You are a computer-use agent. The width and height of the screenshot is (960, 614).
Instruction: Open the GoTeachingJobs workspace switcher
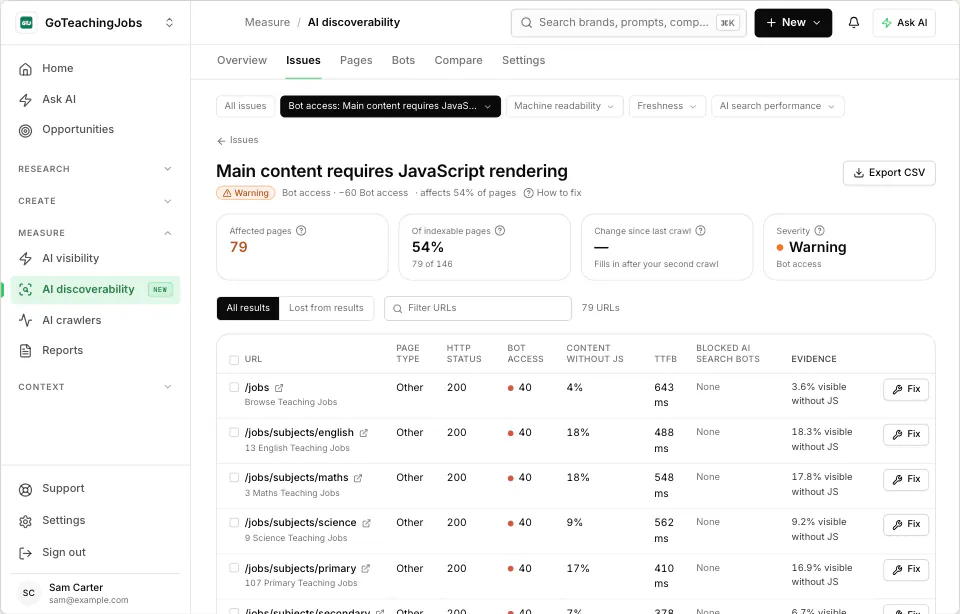pos(170,23)
